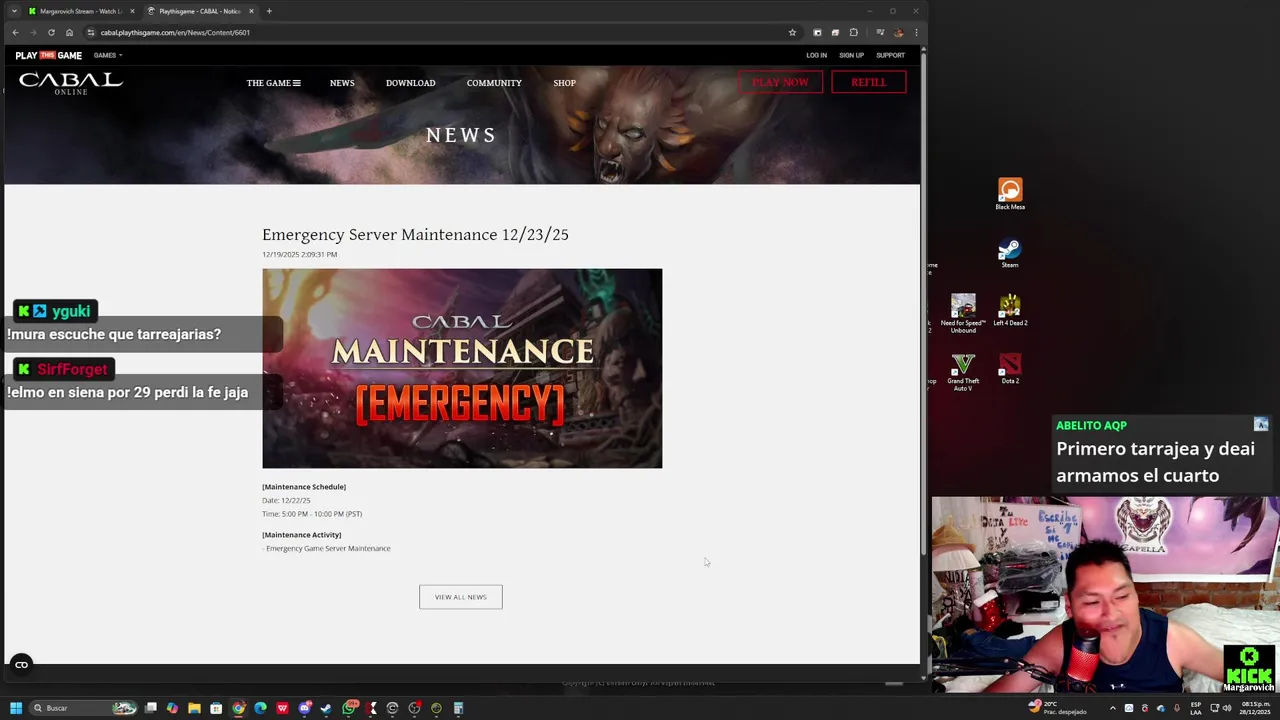The height and width of the screenshot is (720, 1280).
Task: Close Margarovich Stream tab
Action: coord(132,11)
